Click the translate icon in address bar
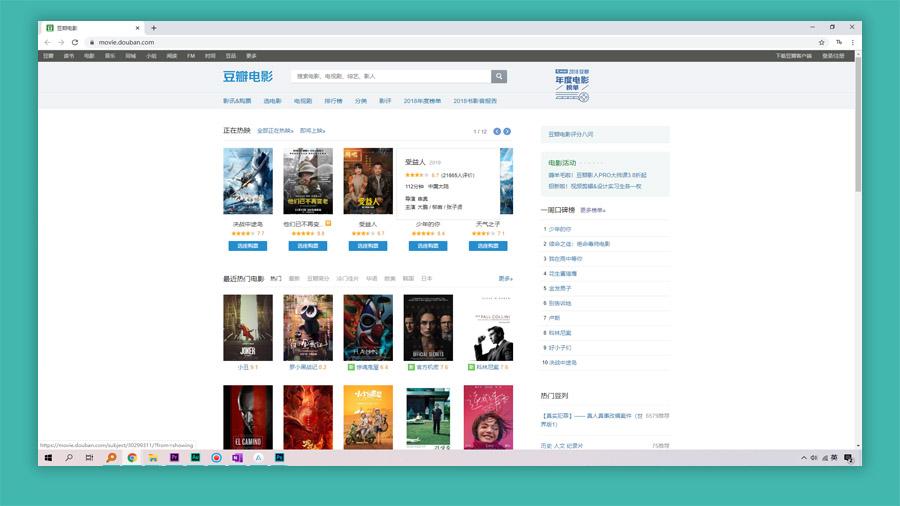900x506 pixels. click(839, 42)
